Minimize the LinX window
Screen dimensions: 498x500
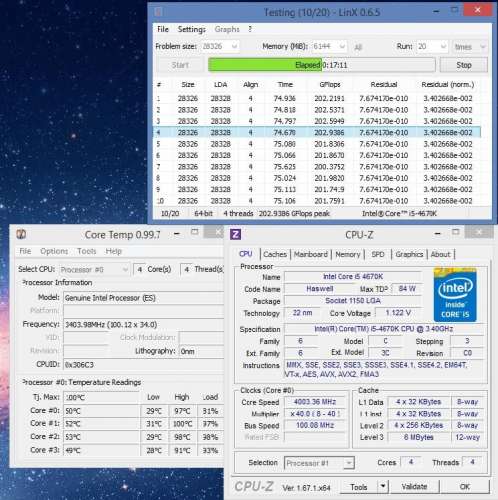click(436, 11)
